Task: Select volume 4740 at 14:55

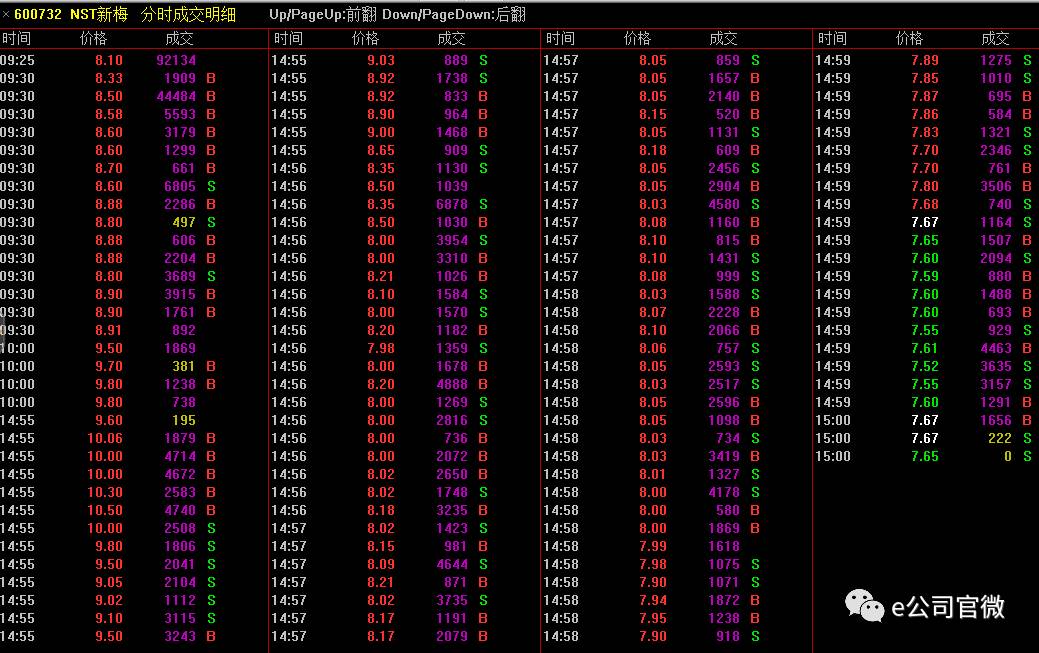Action: [180, 510]
